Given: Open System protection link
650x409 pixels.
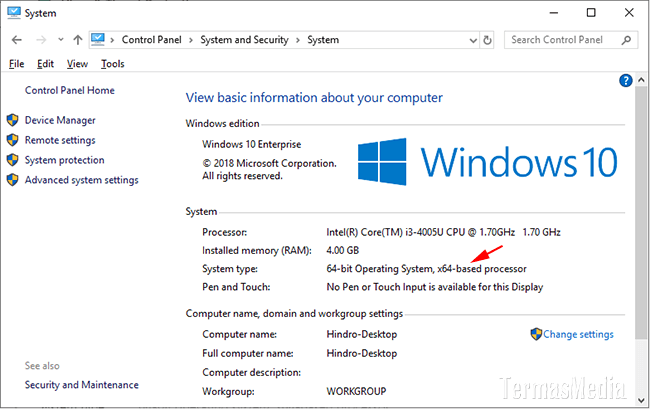Looking at the screenshot, I should (64, 160).
